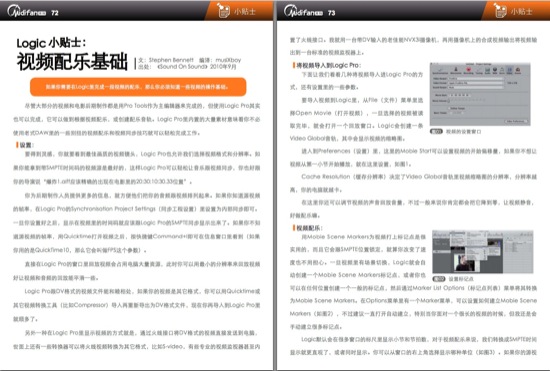The height and width of the screenshot is (371, 550).
Task: Open the marker setup screenshot thumbnail
Action: [483, 252]
